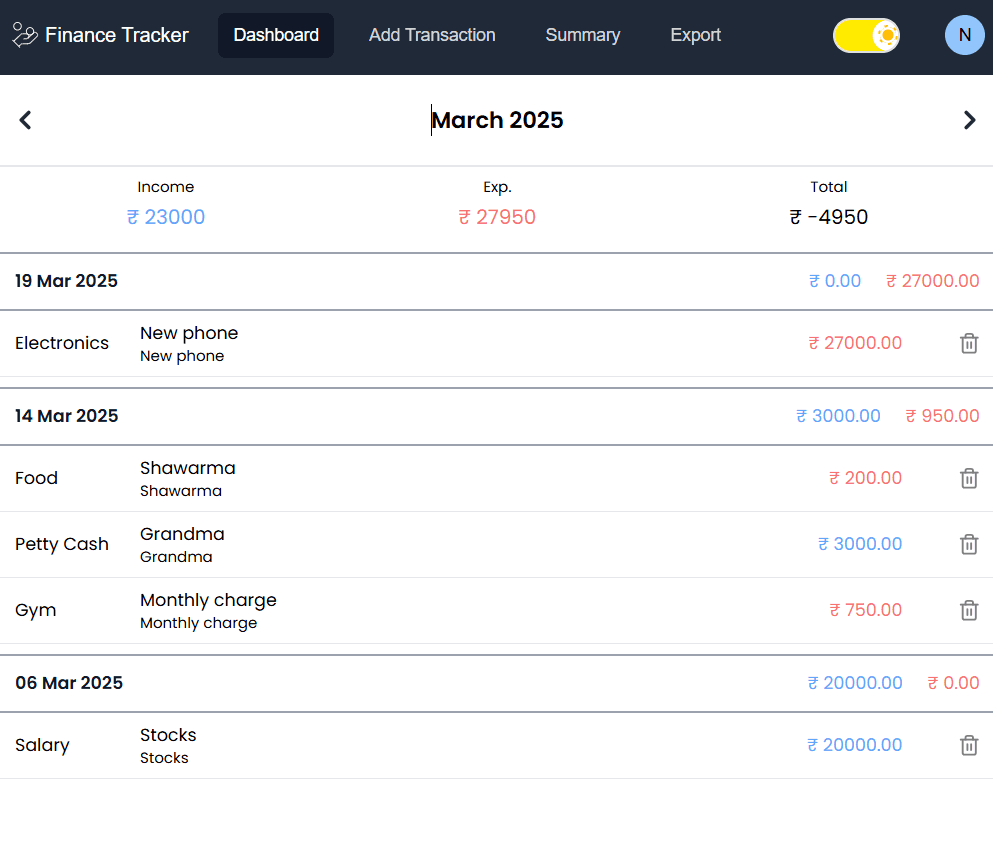Click the Total value -4950
The image size is (993, 860).
(828, 217)
